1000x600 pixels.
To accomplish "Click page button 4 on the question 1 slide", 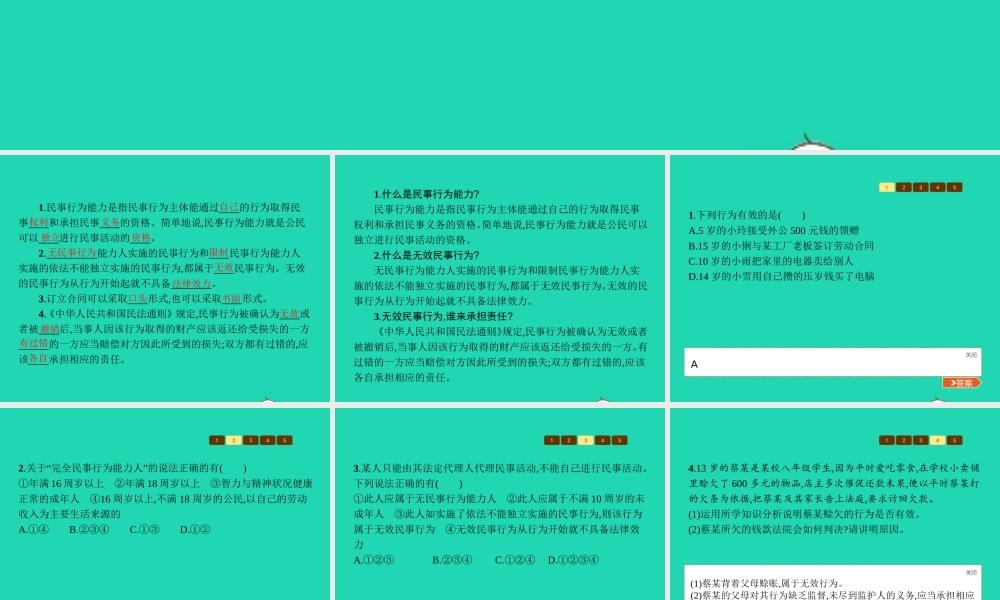I will pos(938,187).
